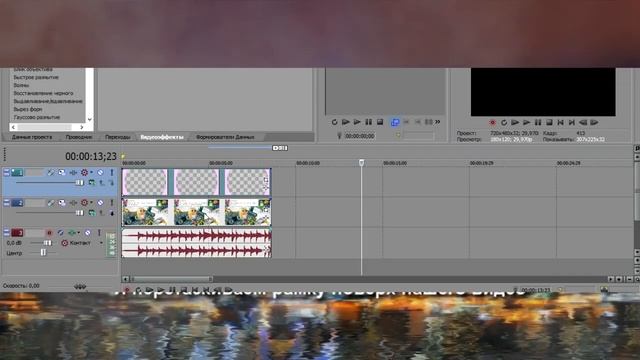
Task: Mute video track 1
Action: [100, 173]
